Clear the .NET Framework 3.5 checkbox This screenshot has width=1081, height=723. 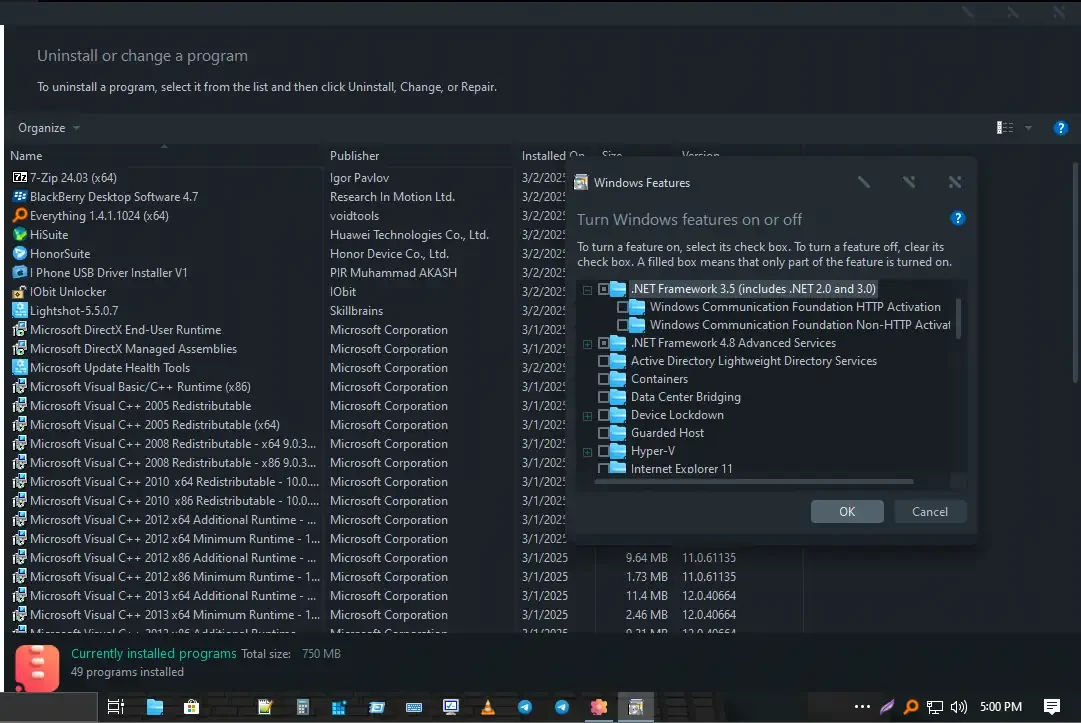click(x=604, y=288)
